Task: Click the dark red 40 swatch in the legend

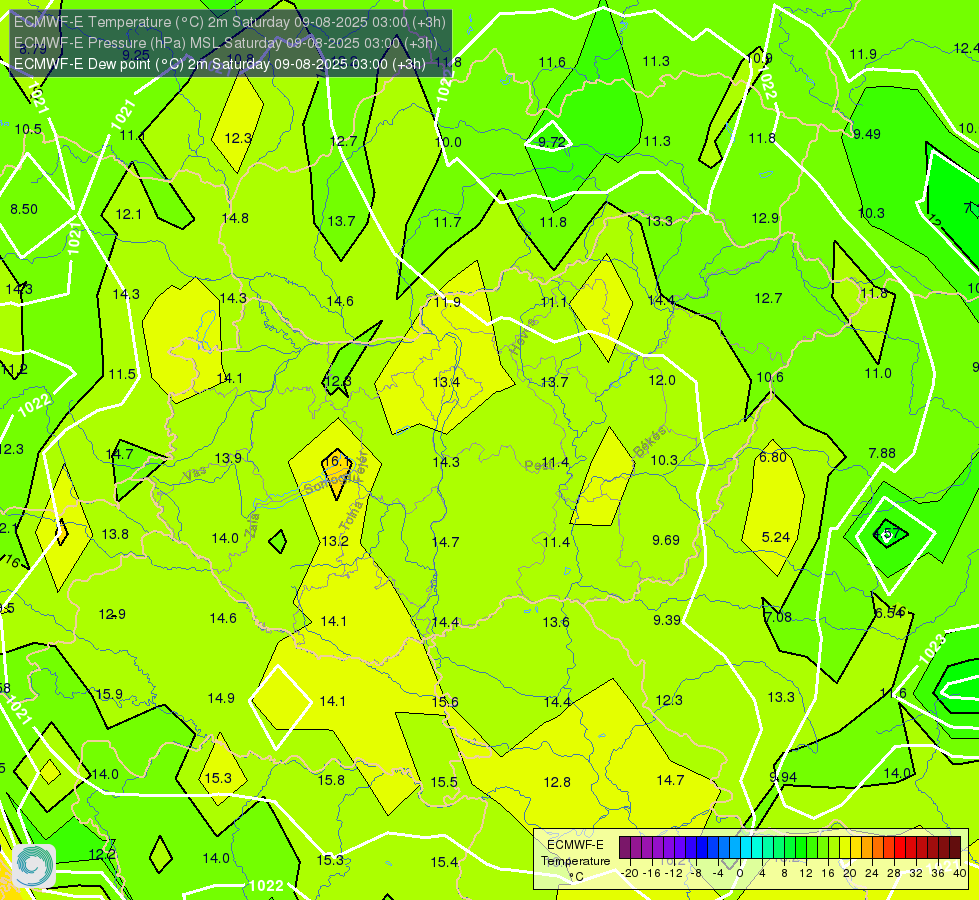Action: click(x=955, y=848)
